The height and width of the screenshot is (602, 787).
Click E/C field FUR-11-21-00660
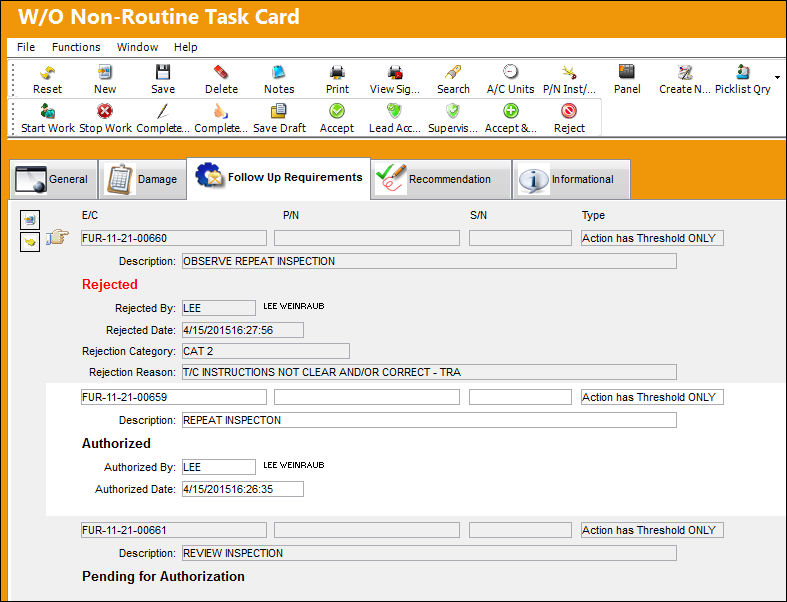point(174,238)
